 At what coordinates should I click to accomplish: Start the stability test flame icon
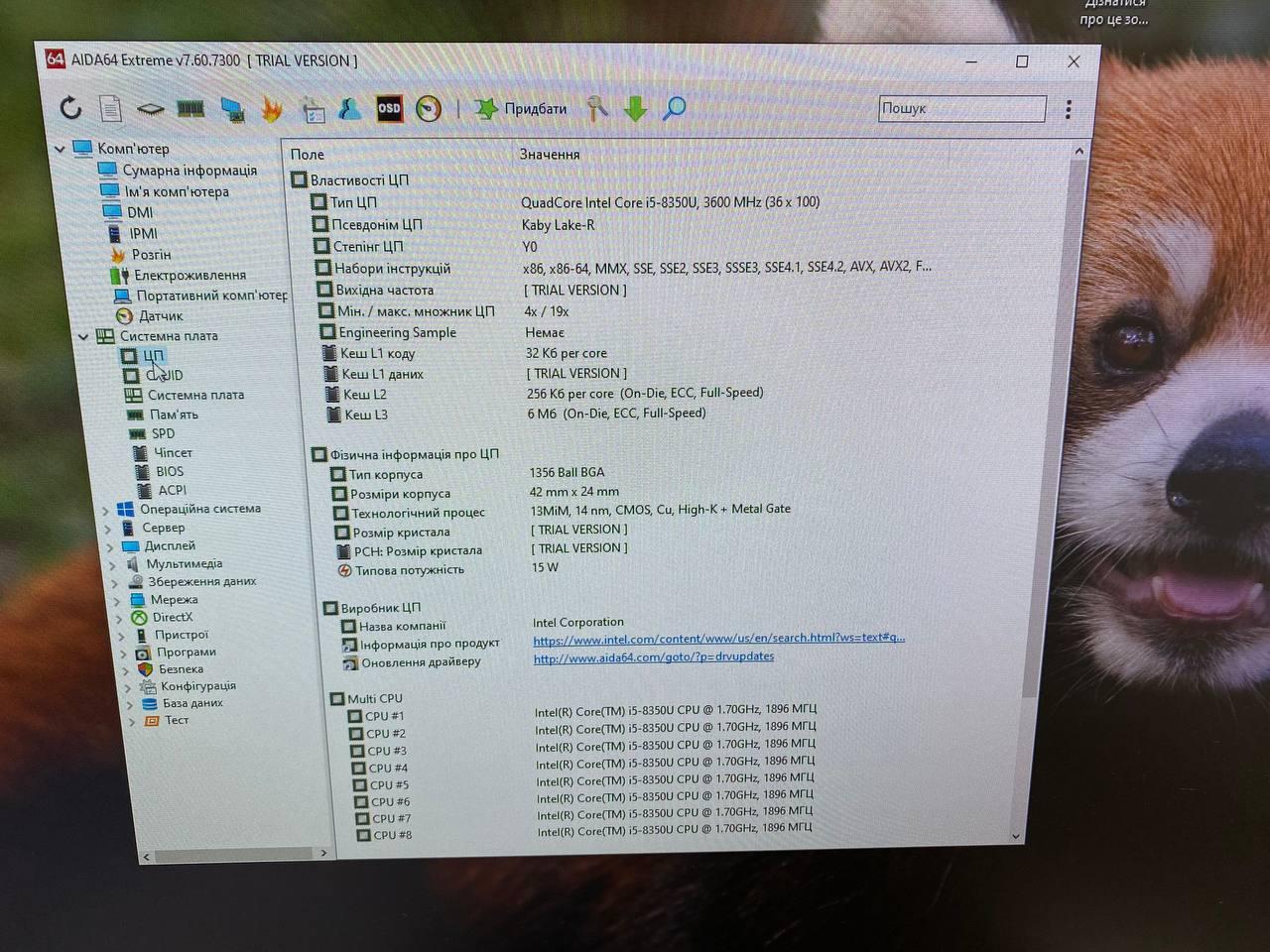272,109
